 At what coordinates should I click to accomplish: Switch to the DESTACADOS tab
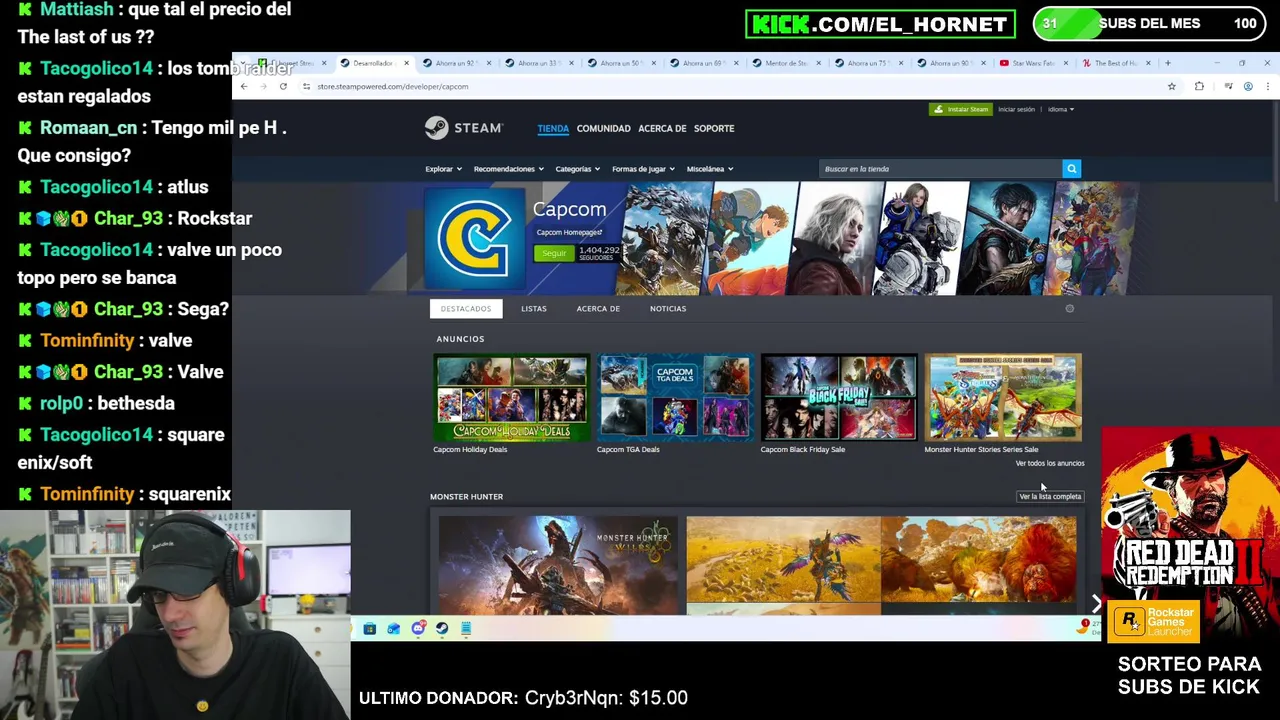coord(466,309)
